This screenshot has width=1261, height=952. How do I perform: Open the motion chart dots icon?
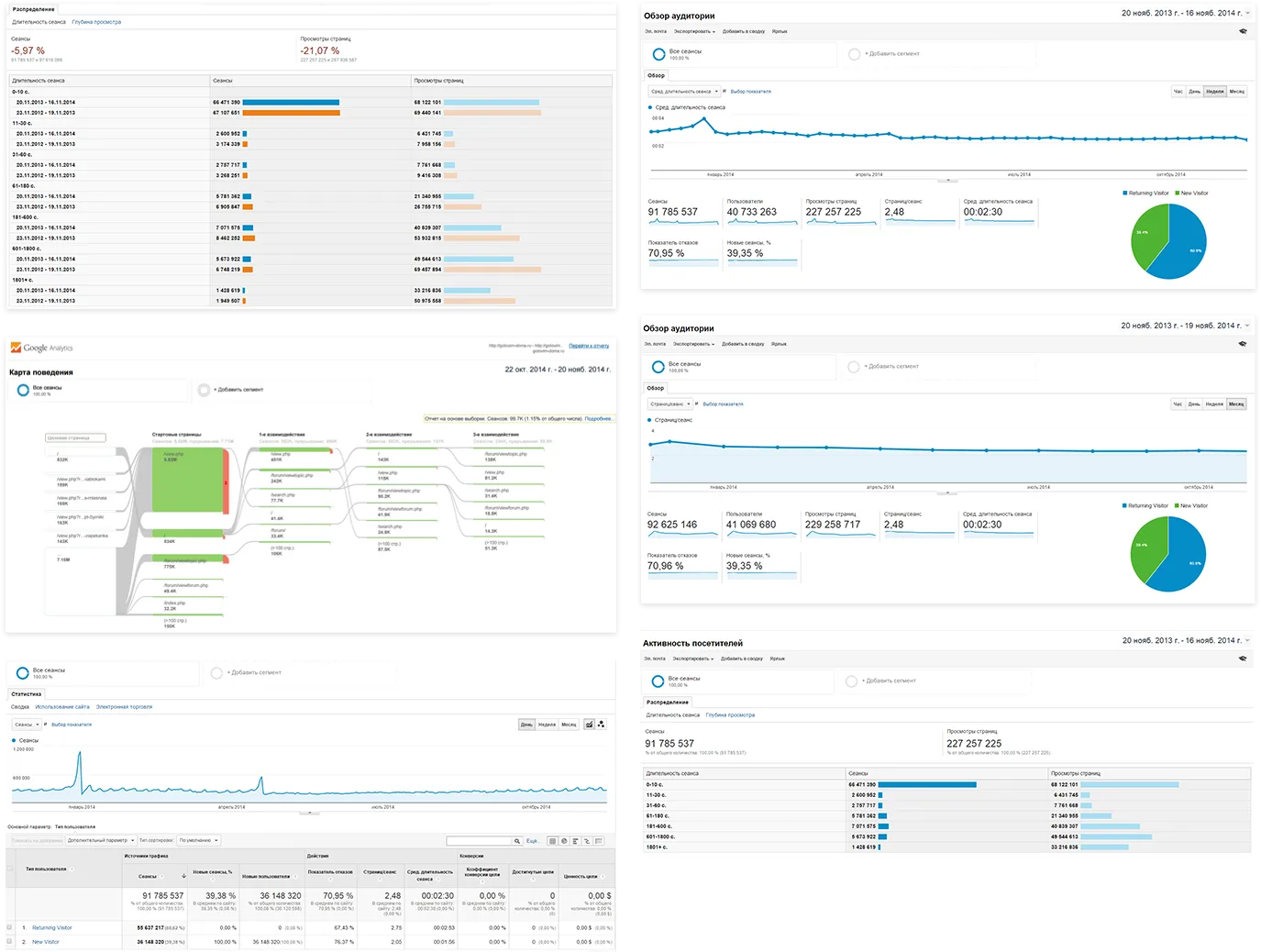(x=601, y=725)
